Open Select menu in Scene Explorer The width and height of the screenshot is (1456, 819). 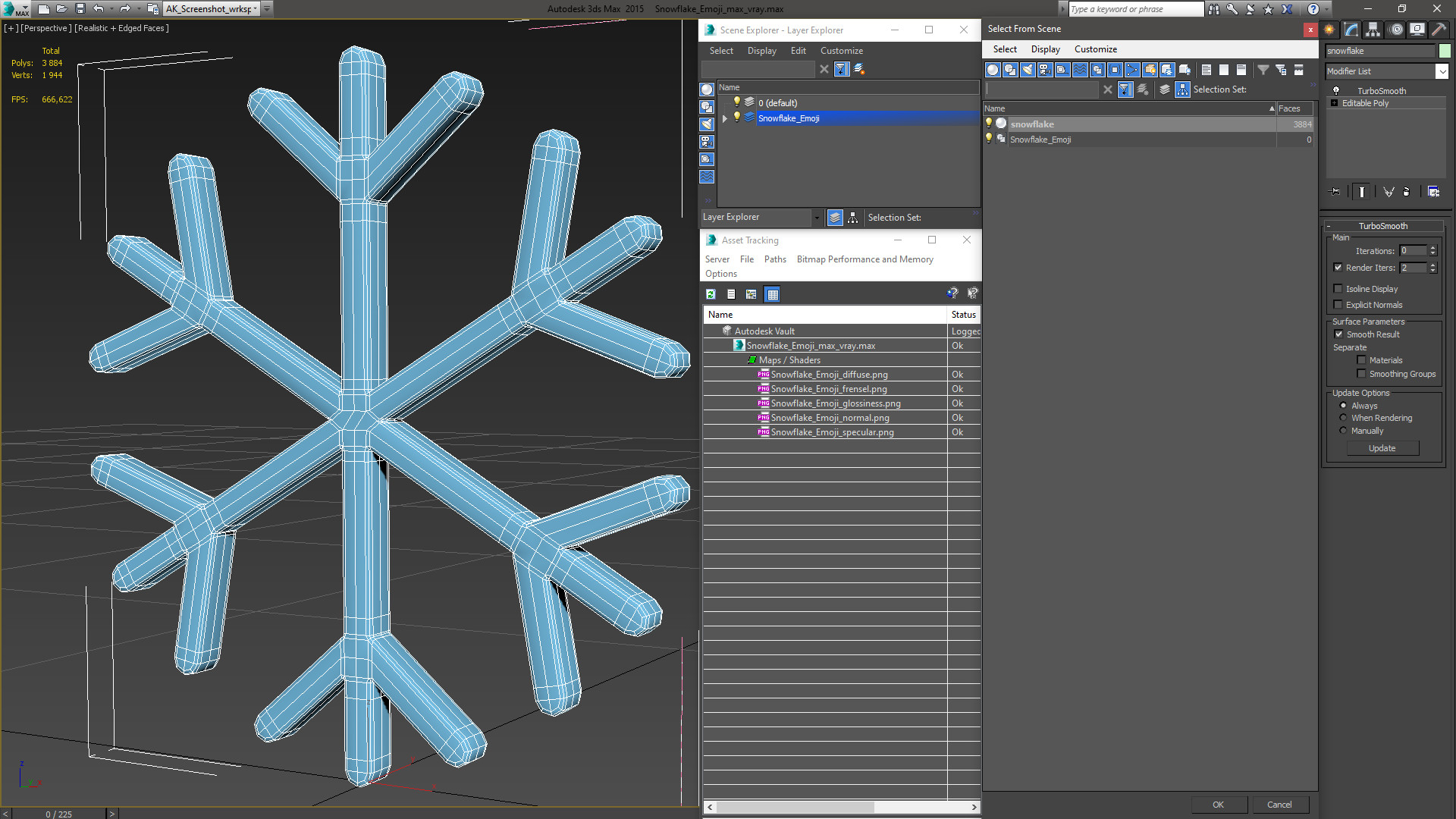[721, 51]
